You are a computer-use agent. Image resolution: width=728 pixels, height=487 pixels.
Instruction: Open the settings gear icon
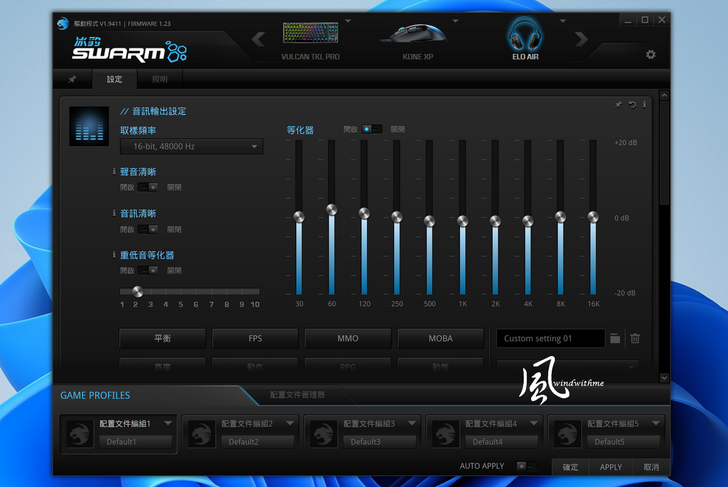click(x=650, y=54)
